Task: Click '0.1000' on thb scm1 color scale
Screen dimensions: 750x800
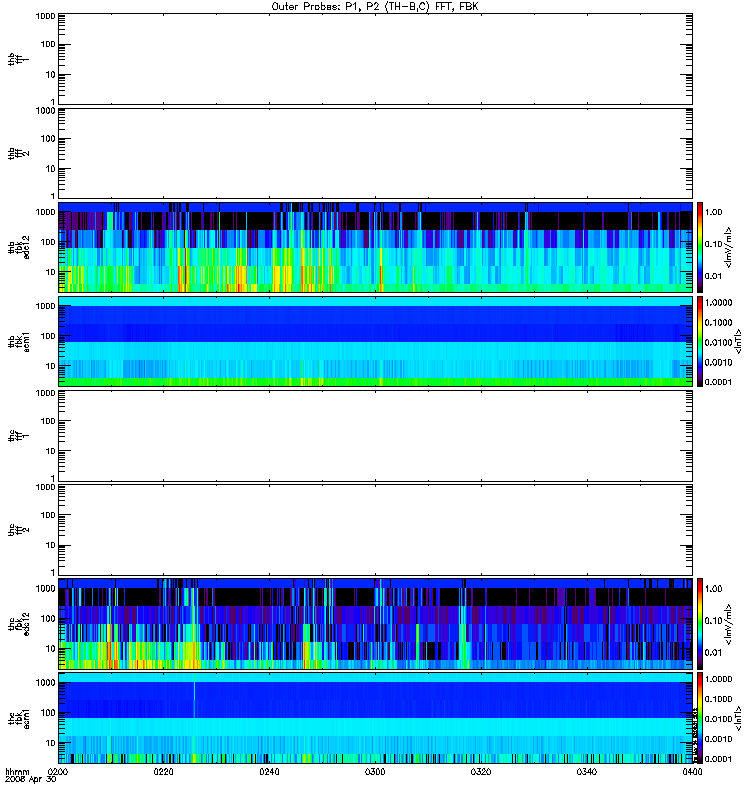Action: point(718,322)
